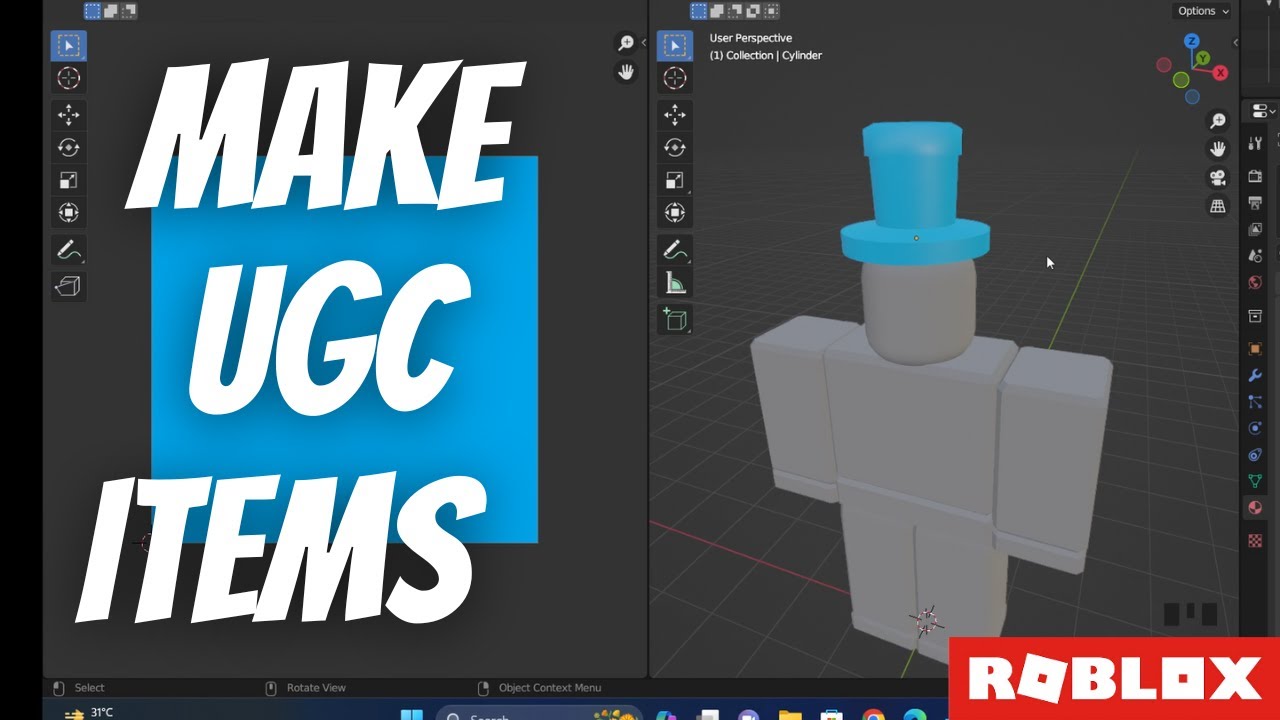Click the 'User Perspective' viewport label

click(x=751, y=38)
